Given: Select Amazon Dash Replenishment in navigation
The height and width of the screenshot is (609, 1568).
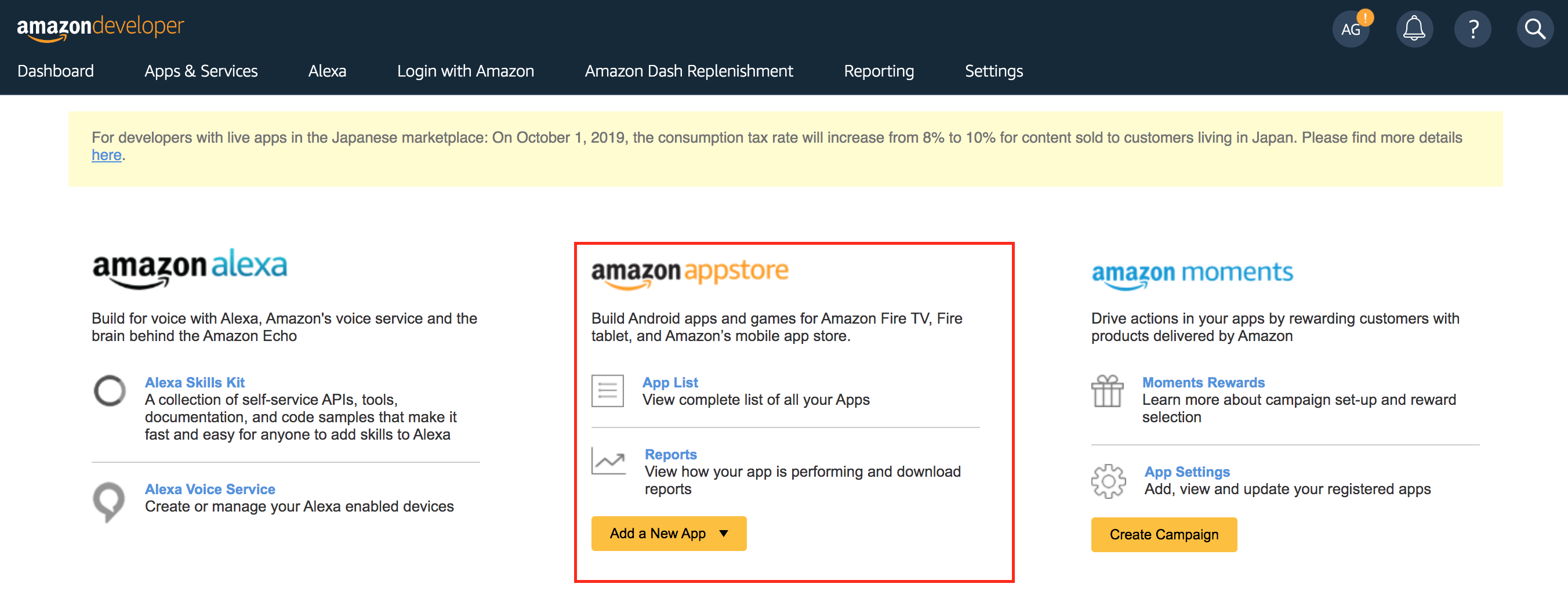Looking at the screenshot, I should pos(688,71).
